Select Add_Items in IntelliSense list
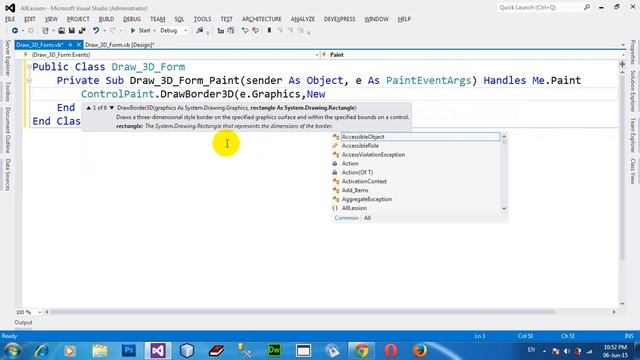 coord(416,191)
